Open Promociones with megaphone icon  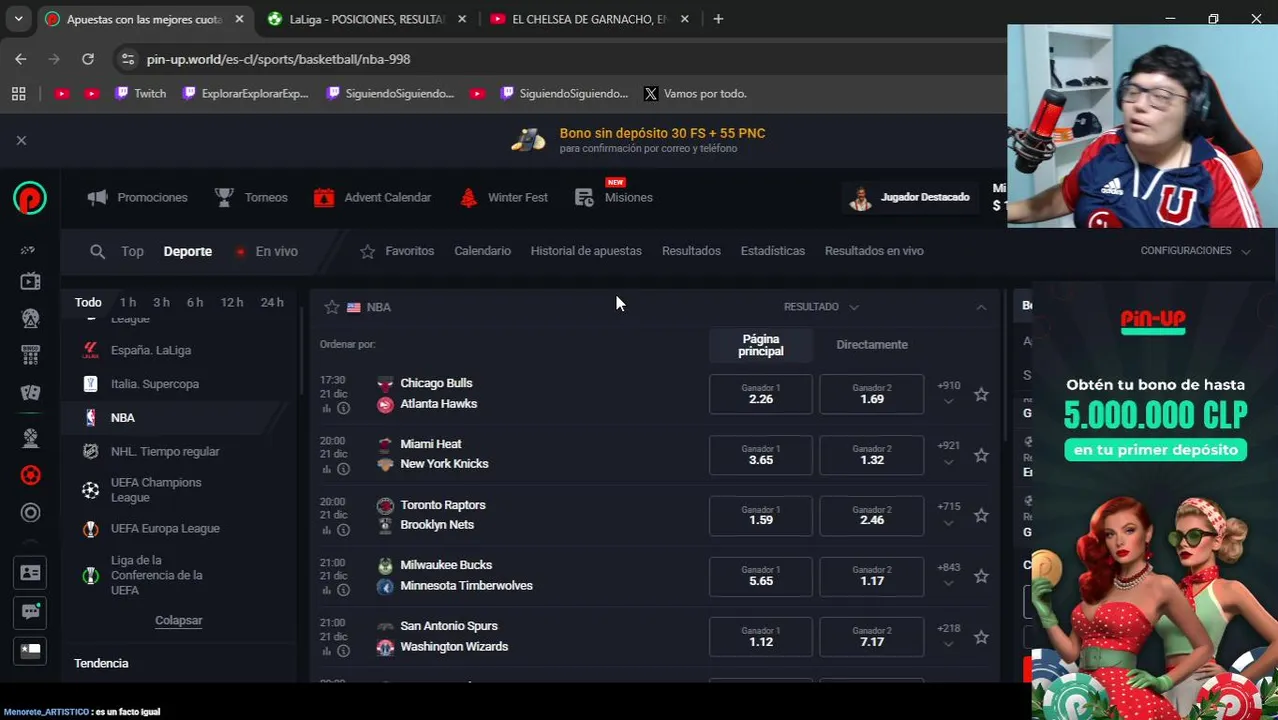(x=137, y=198)
